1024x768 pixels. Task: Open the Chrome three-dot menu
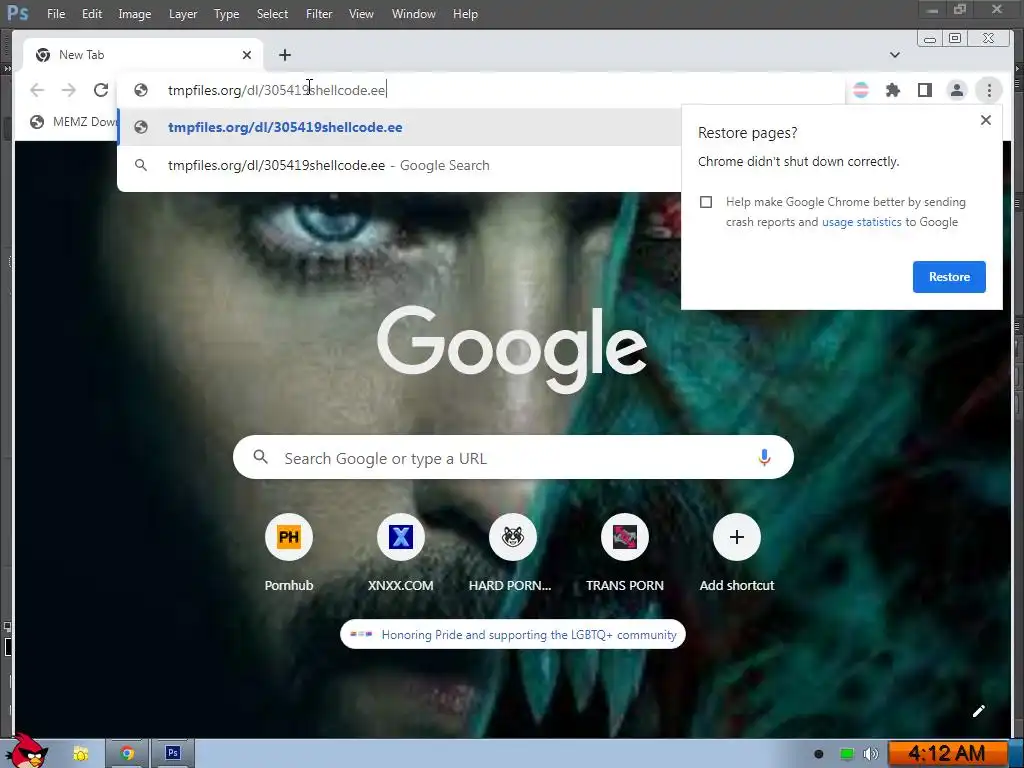(989, 90)
